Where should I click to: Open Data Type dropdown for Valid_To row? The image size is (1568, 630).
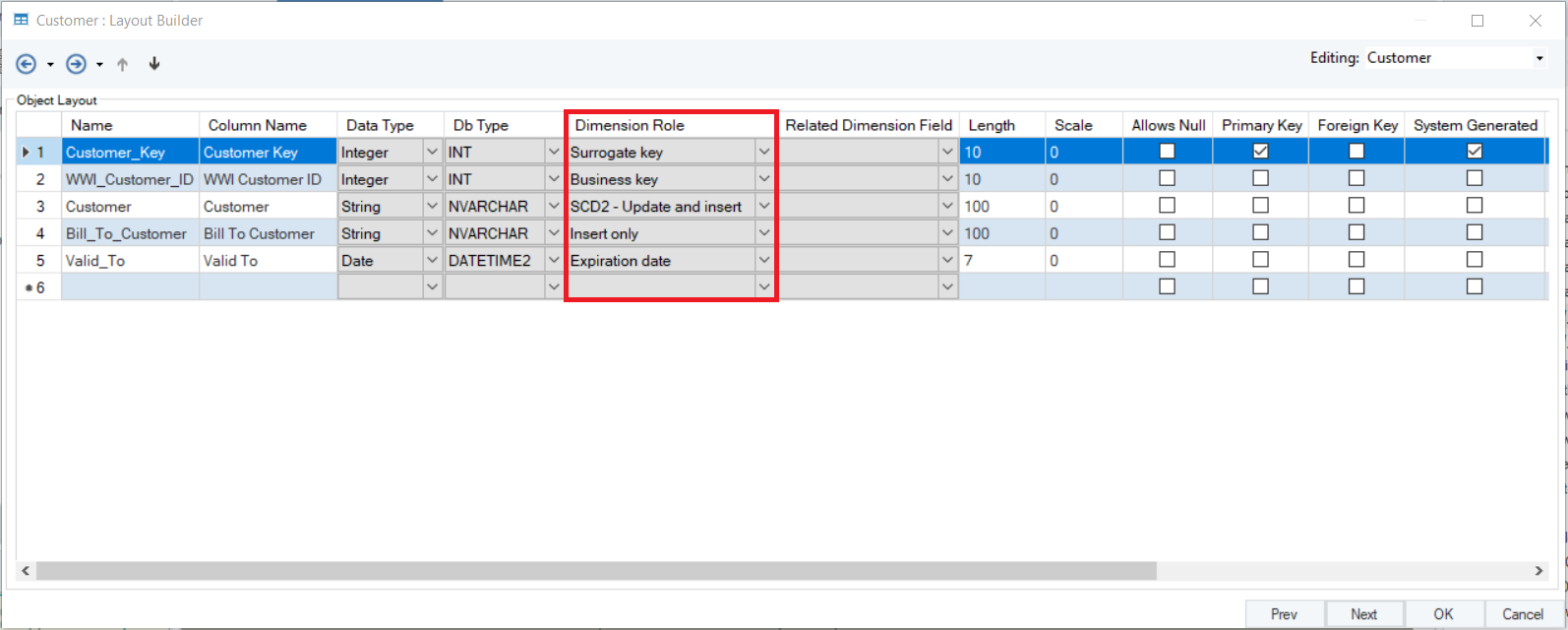pyautogui.click(x=432, y=260)
